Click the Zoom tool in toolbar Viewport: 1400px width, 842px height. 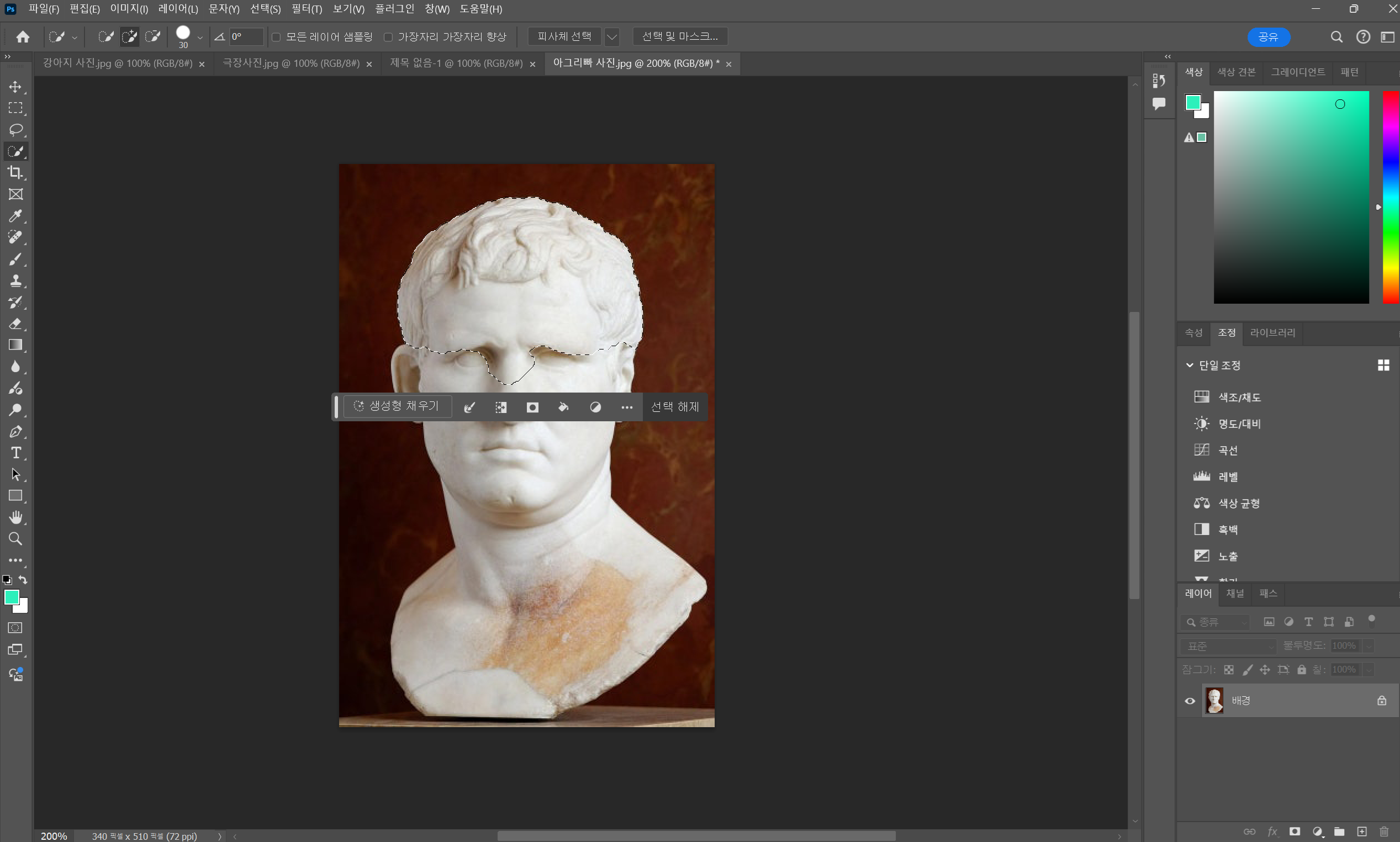click(x=15, y=538)
